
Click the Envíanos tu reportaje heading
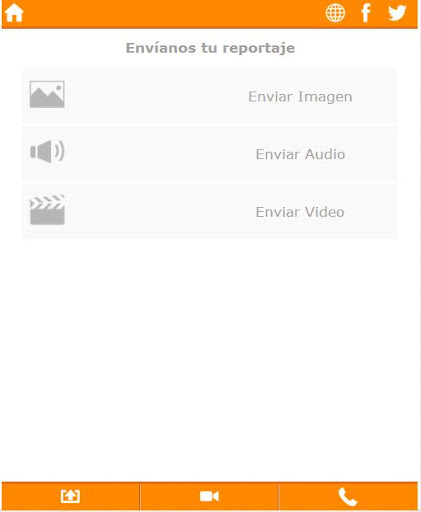click(x=210, y=48)
